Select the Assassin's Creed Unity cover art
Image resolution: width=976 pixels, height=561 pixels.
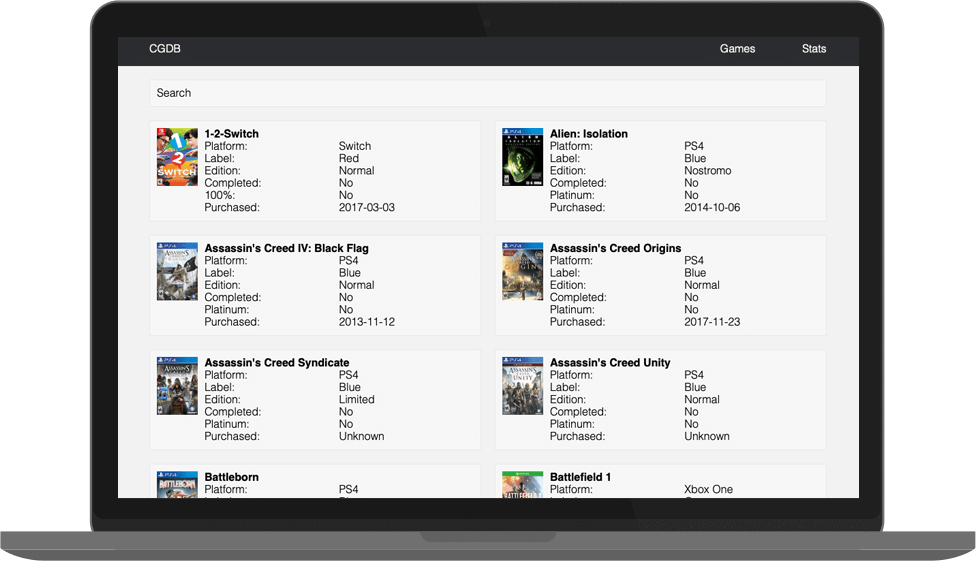click(522, 386)
